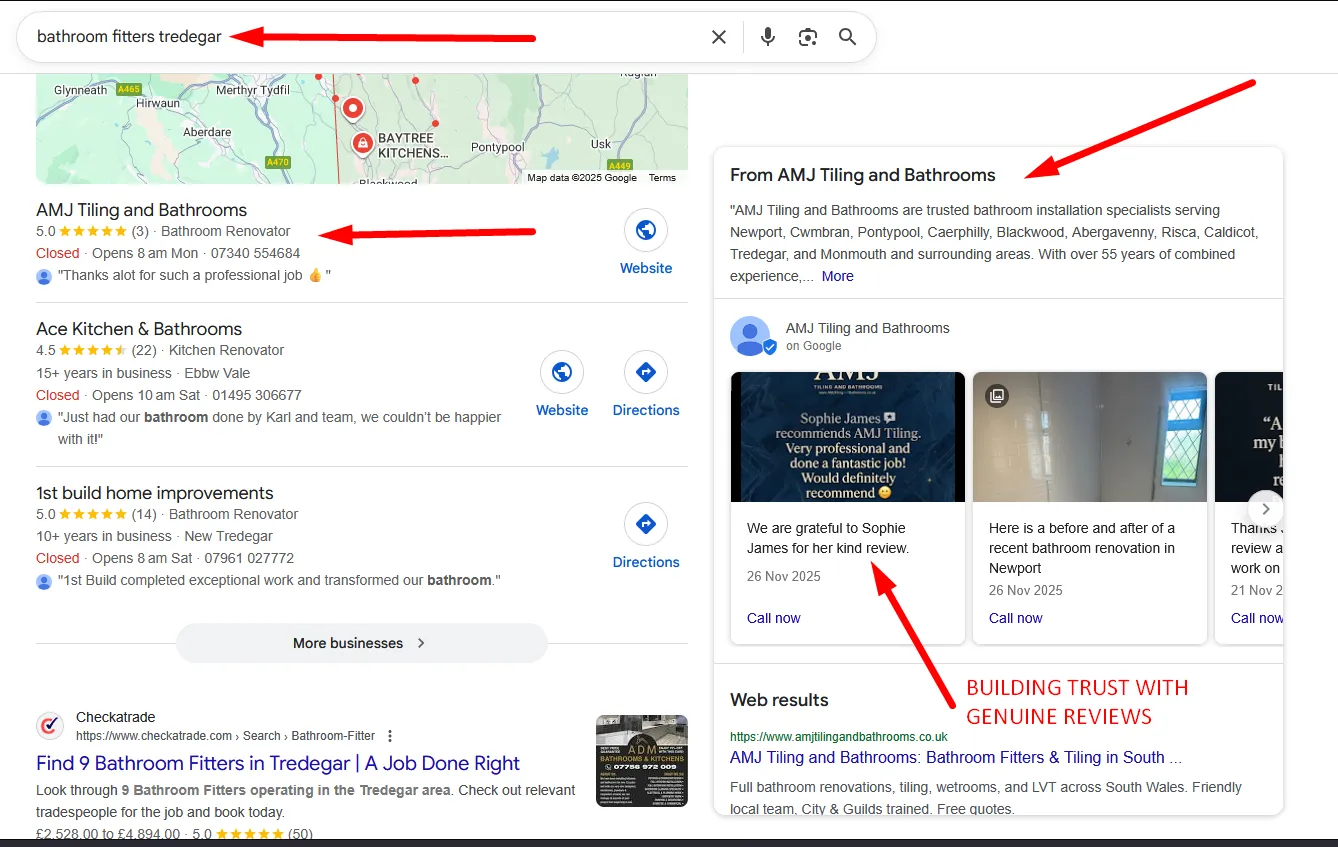Expand AMJ description with More link
This screenshot has height=847, width=1338.
coord(838,276)
